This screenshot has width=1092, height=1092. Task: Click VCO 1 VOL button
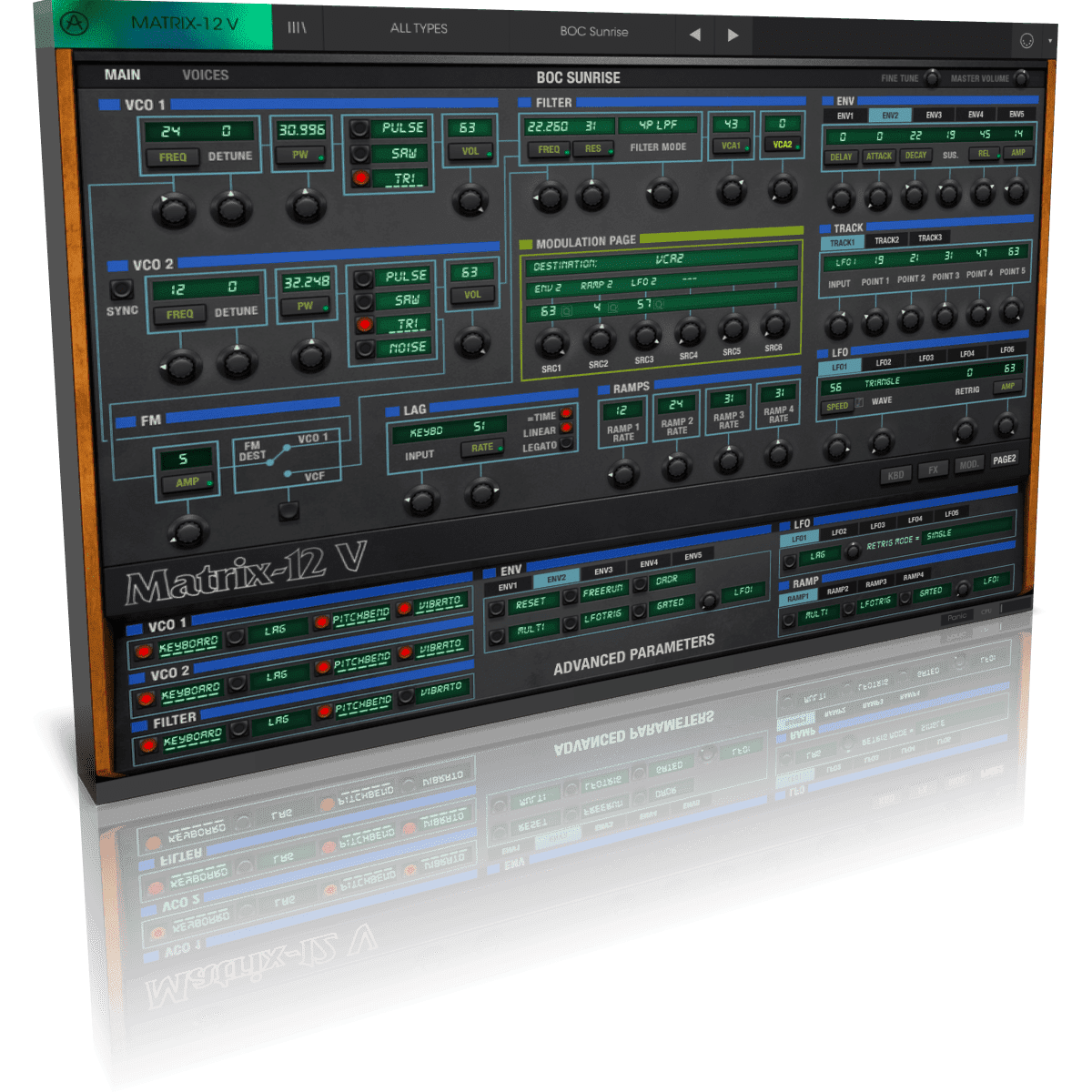coord(470,151)
